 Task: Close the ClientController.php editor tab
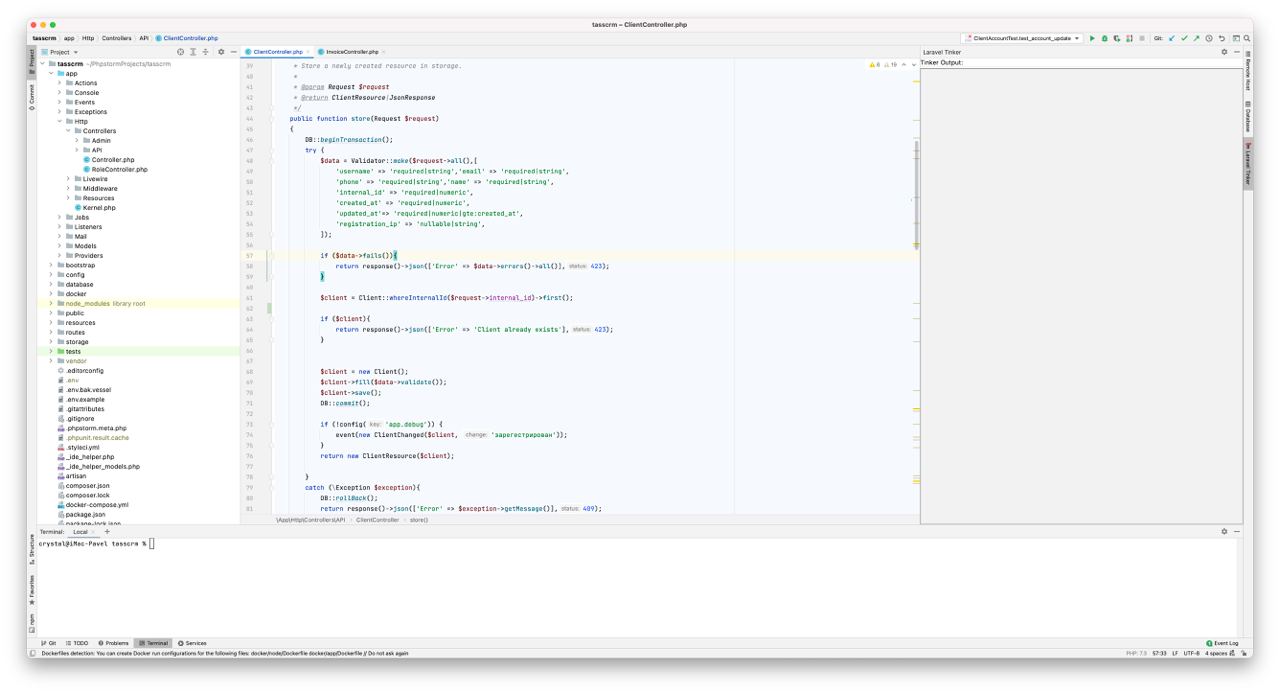[310, 51]
